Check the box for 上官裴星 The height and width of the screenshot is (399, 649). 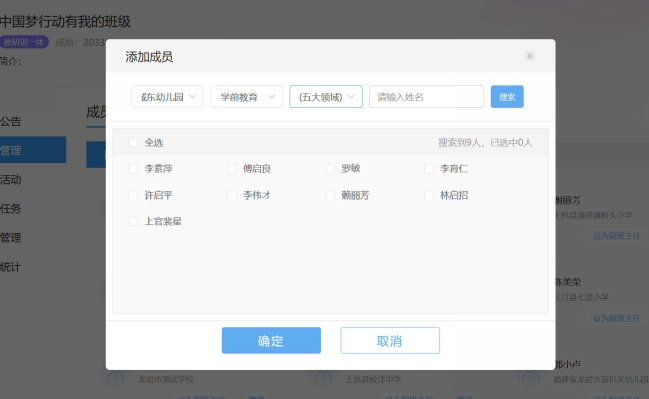coord(133,221)
